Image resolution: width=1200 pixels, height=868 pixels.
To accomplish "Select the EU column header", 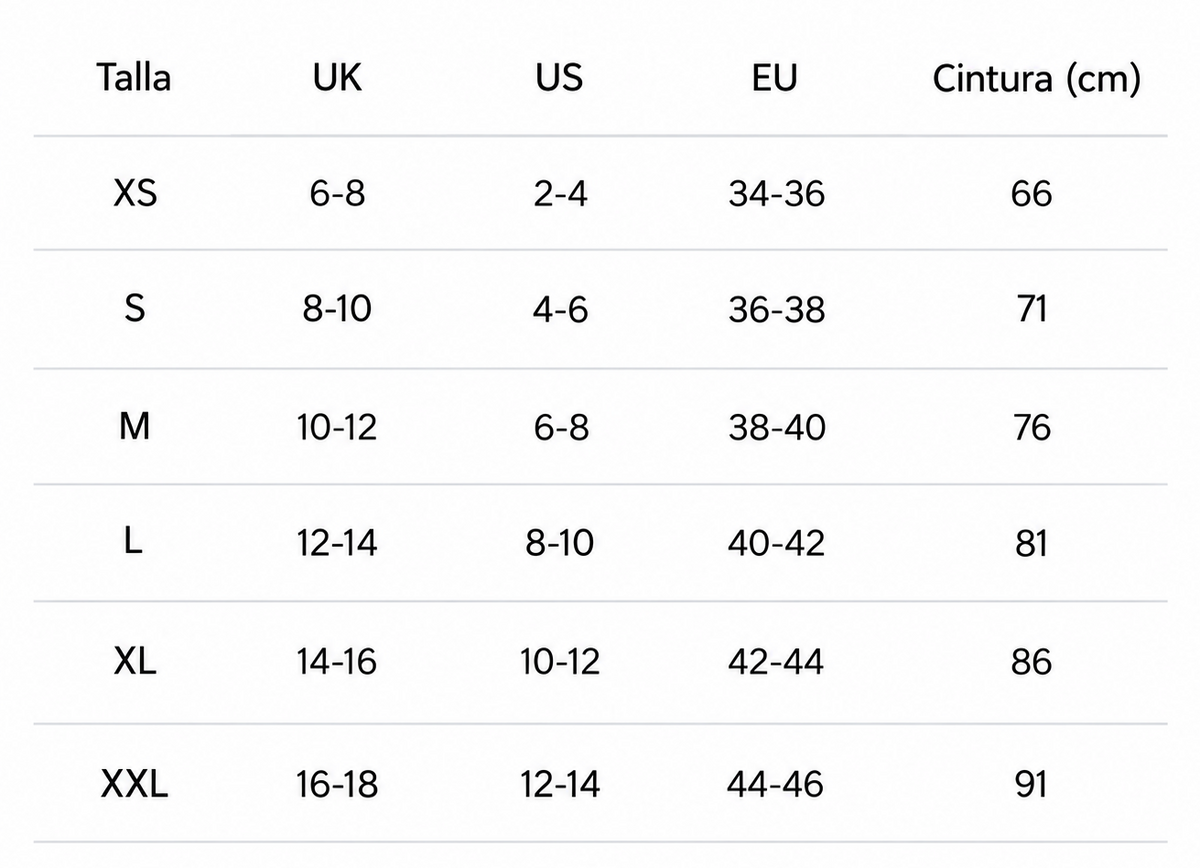I will 775,77.
